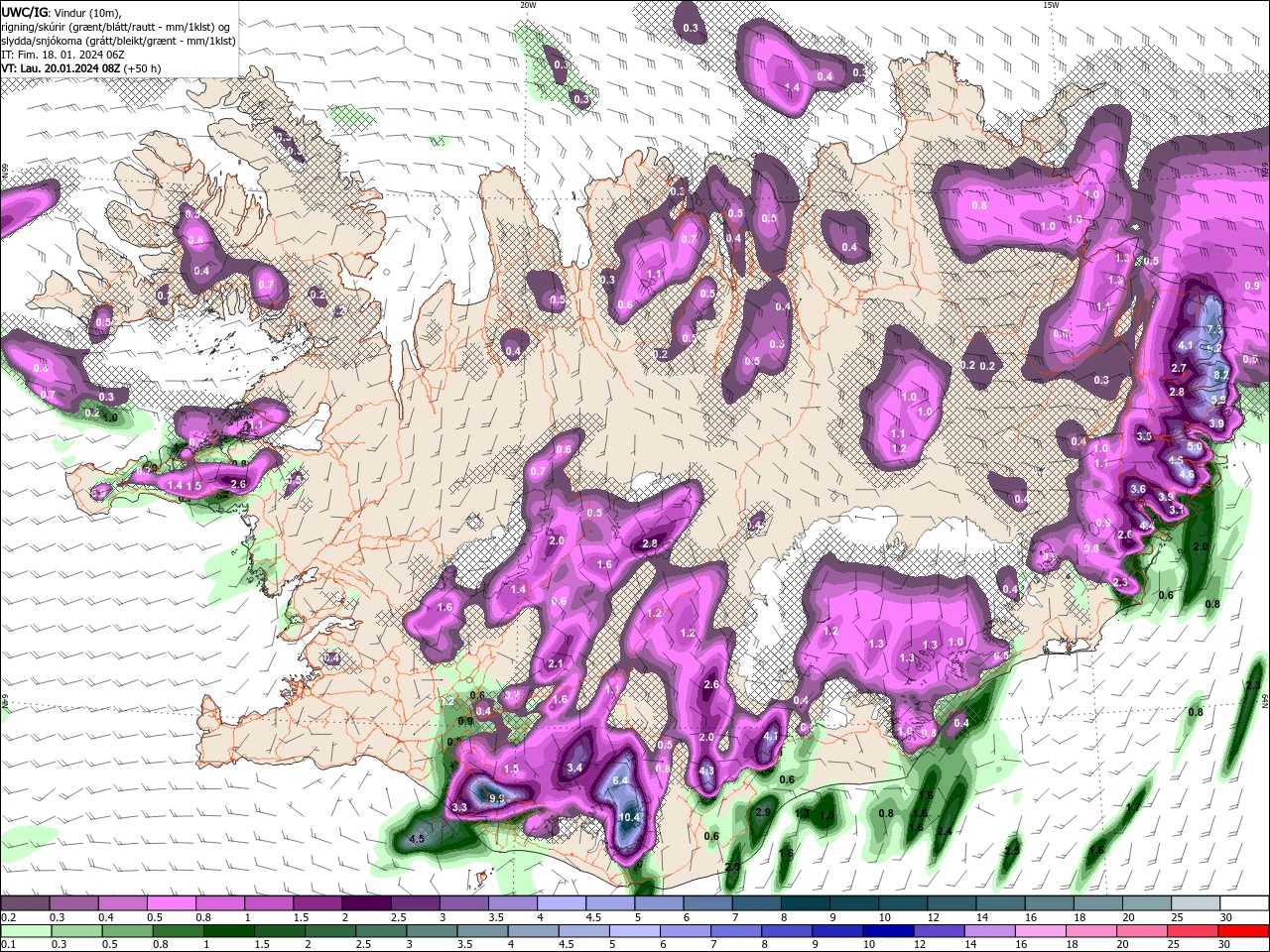The image size is (1270, 952).
Task: Click the 7.3 value in the eastern snow band
Action: pos(1214,329)
